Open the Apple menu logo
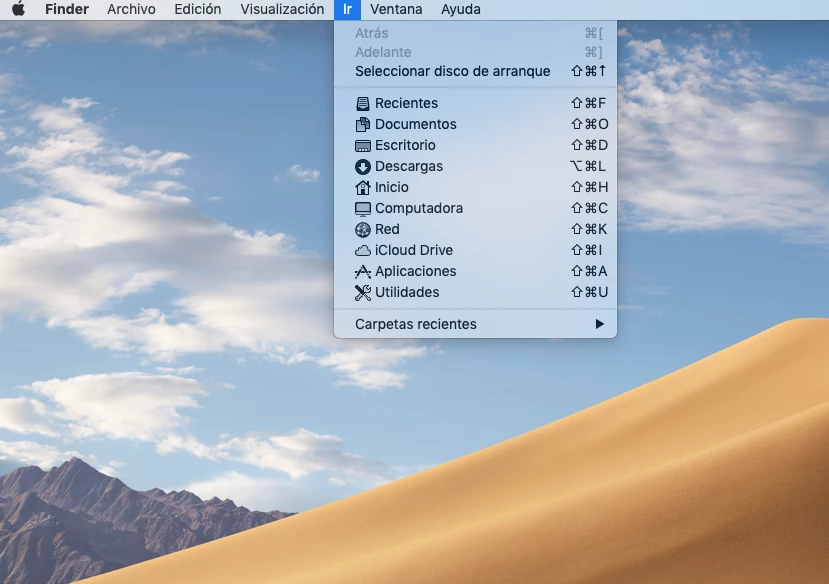The height and width of the screenshot is (584, 829). tap(19, 9)
